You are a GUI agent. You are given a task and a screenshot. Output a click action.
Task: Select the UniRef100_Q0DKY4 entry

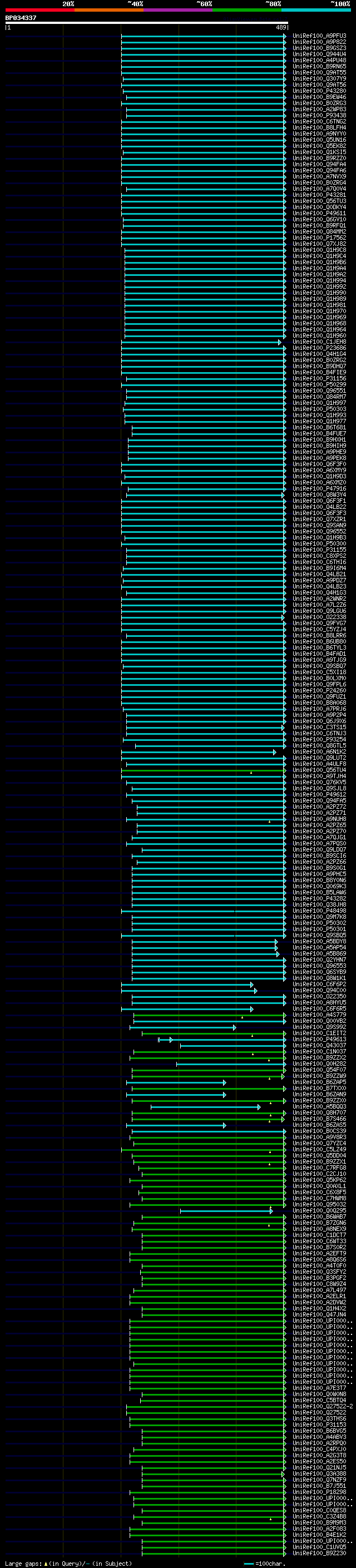click(x=319, y=207)
